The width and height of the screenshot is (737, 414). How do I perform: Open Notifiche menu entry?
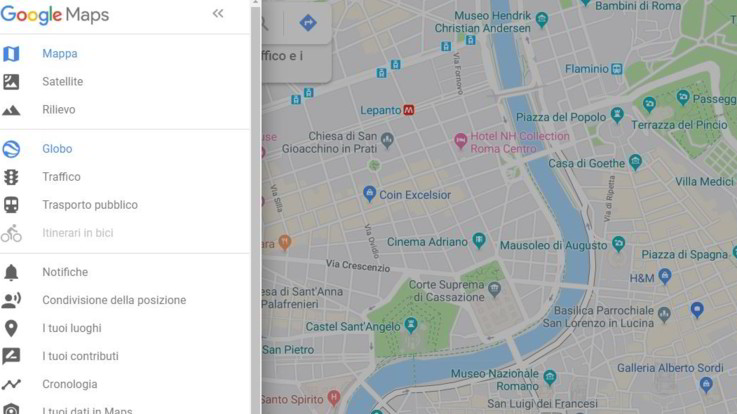coord(65,272)
